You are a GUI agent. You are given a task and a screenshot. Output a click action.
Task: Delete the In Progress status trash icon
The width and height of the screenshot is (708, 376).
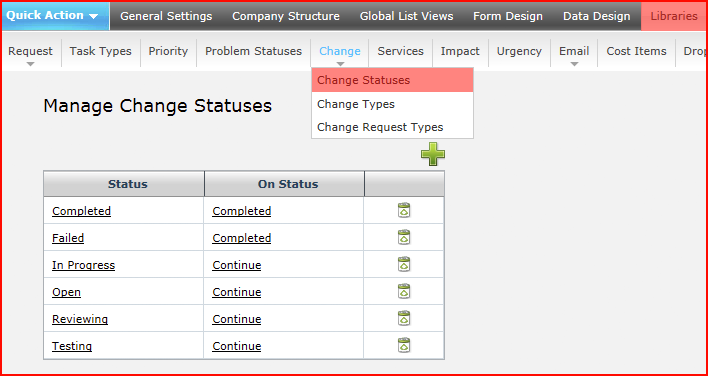[404, 264]
